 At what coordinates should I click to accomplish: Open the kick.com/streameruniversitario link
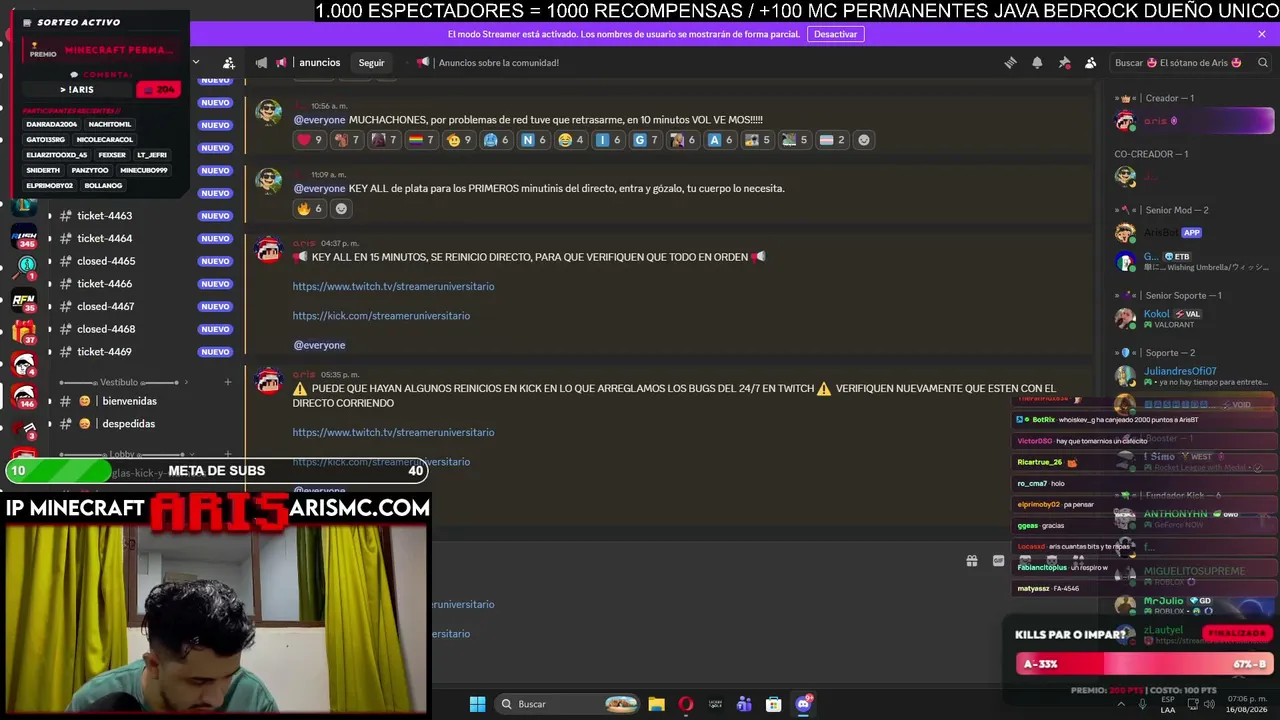[x=381, y=316]
